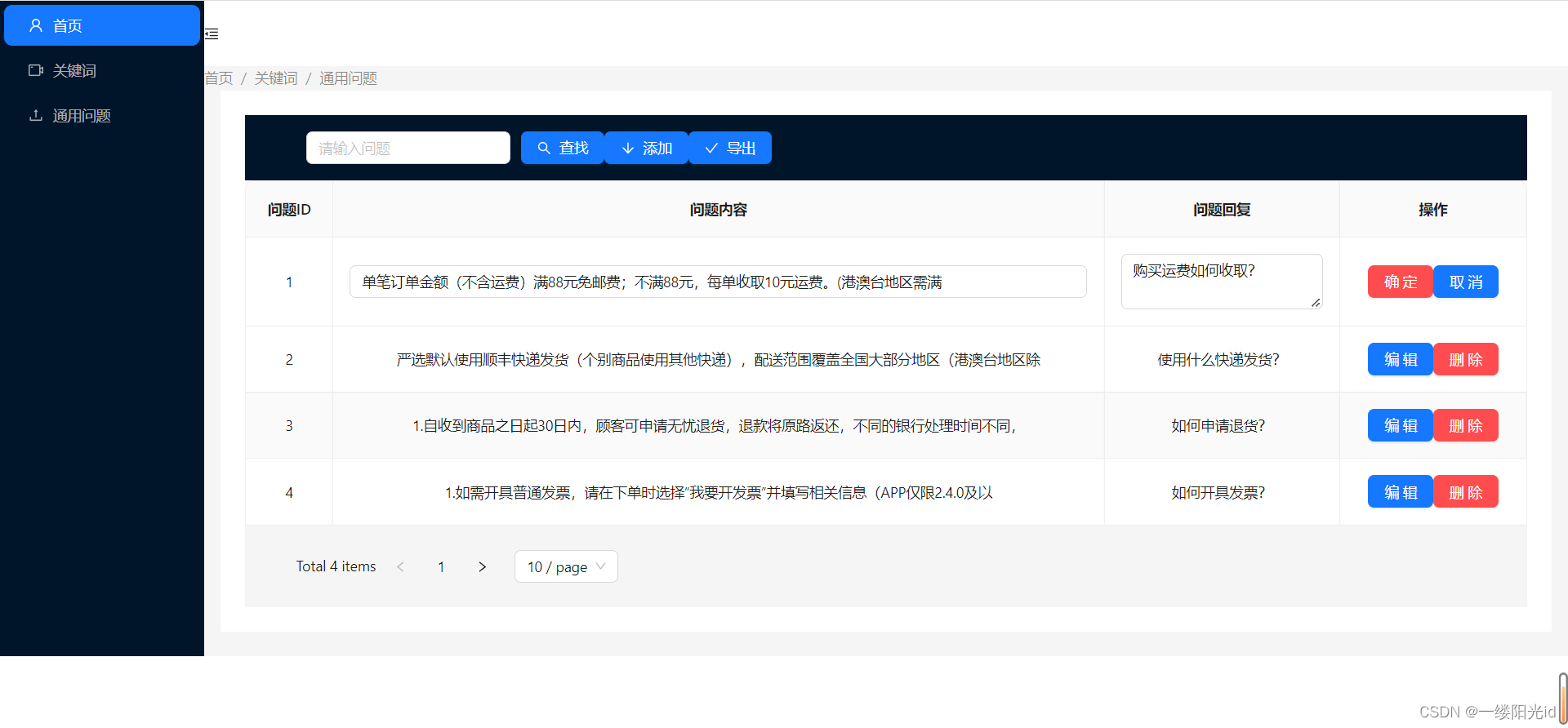
Task: Select the 1.自收到商品之日起30日内 content cell
Action: point(719,425)
